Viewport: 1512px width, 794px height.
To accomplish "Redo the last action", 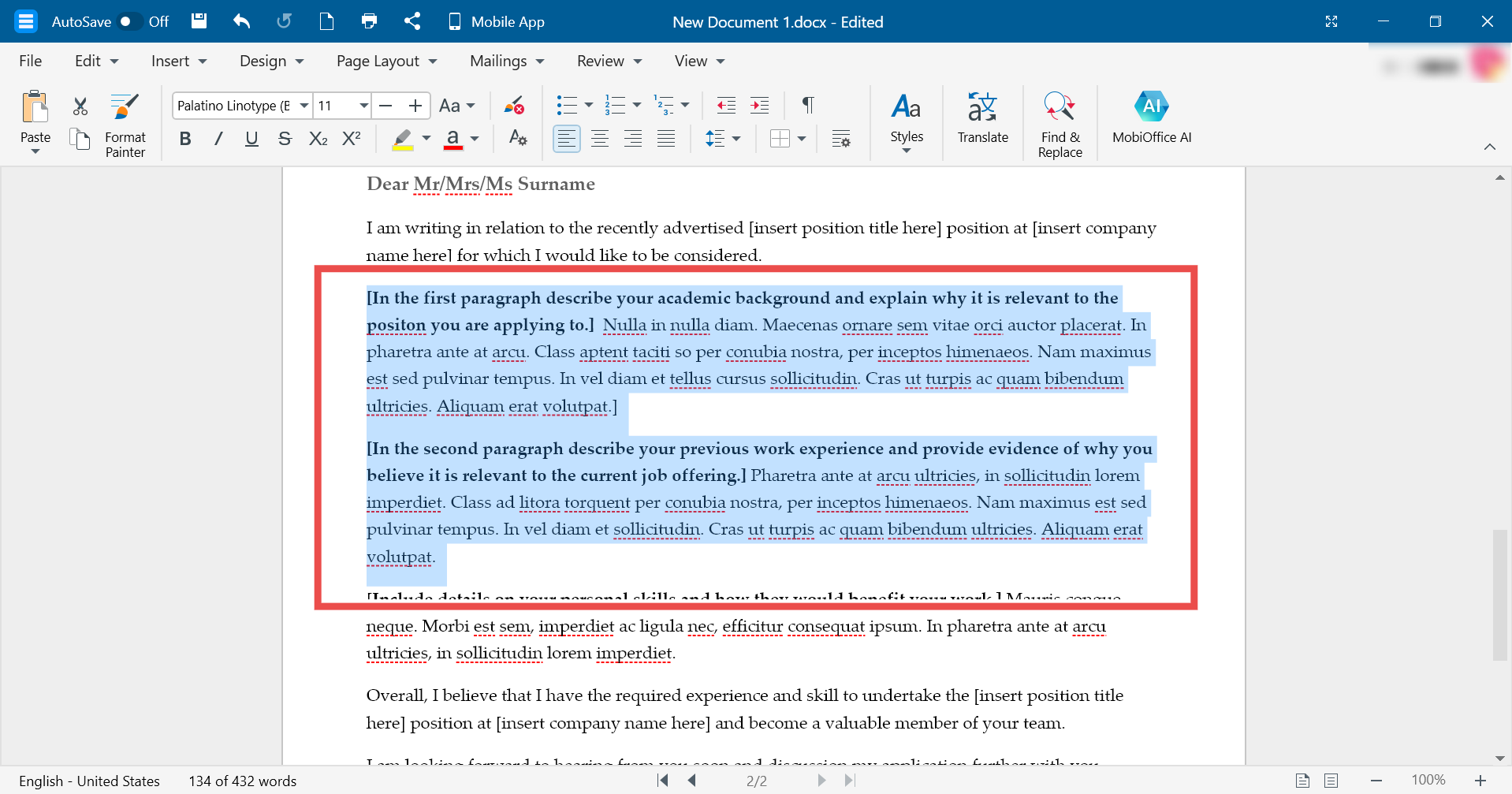I will (284, 21).
